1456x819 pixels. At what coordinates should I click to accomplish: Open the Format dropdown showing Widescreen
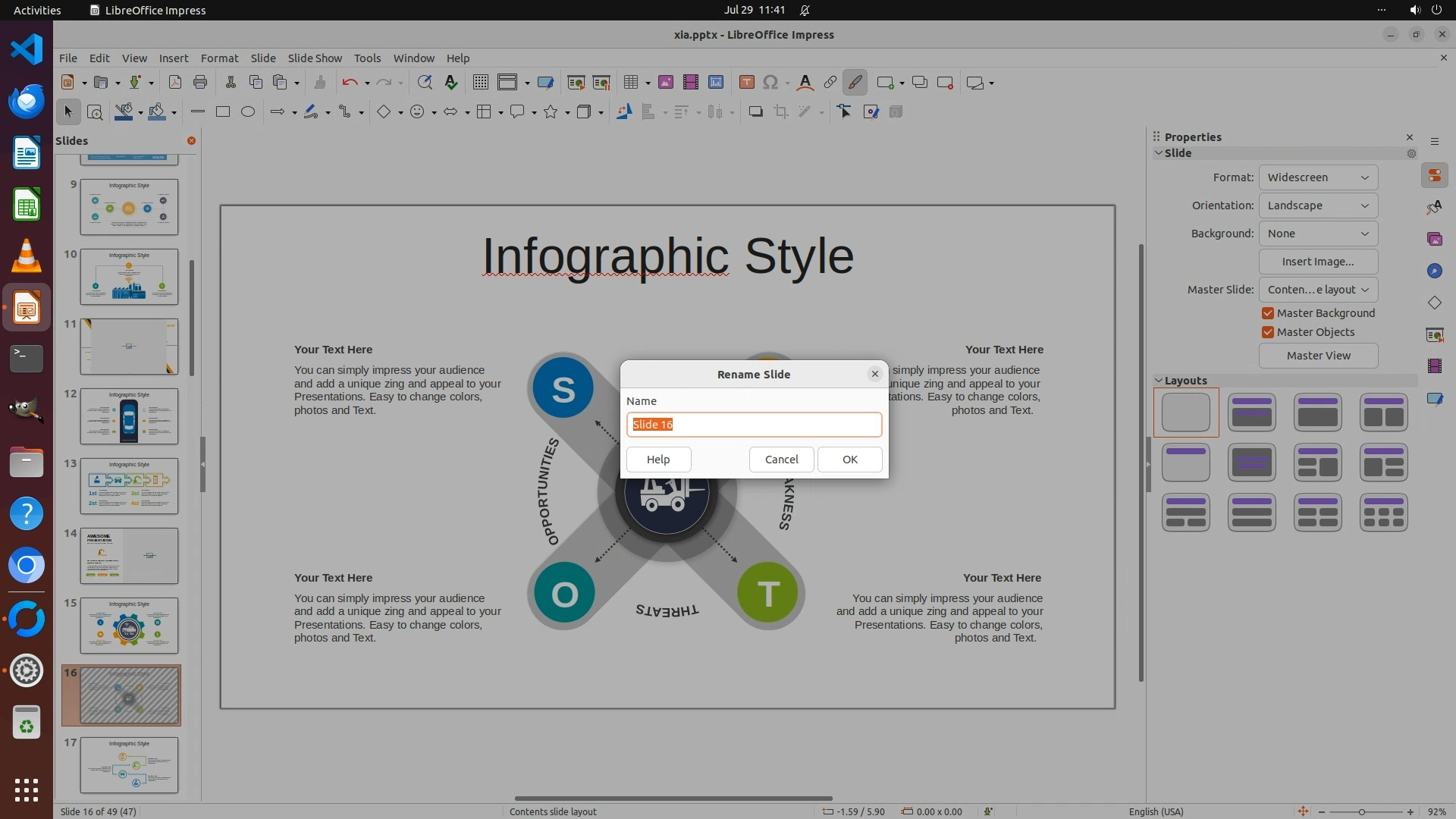1318,177
